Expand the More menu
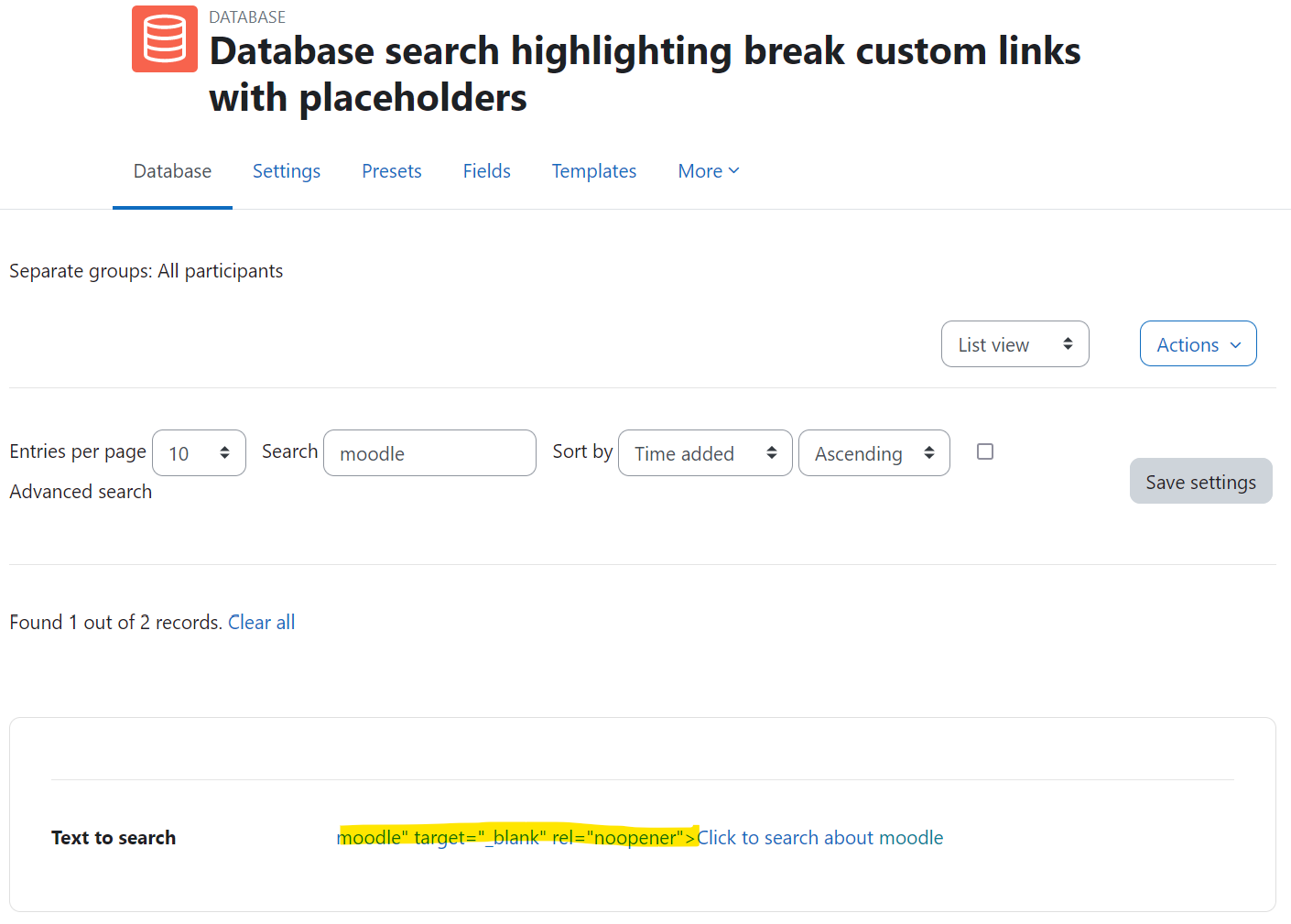 tap(709, 171)
